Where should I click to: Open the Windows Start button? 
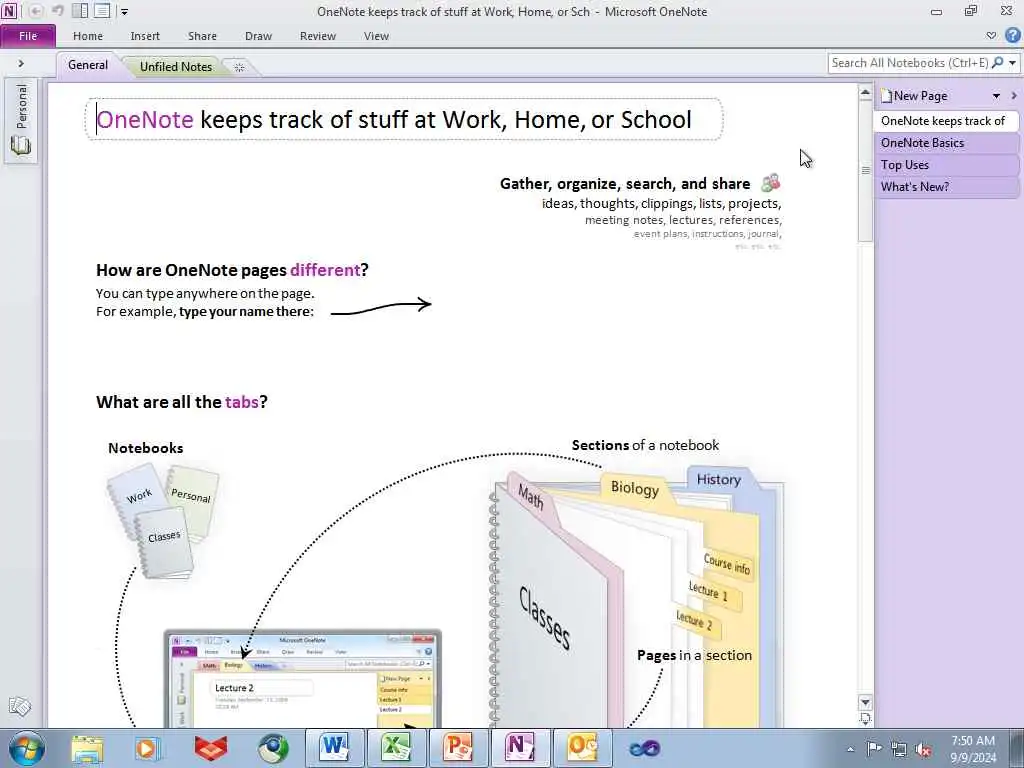tap(27, 748)
